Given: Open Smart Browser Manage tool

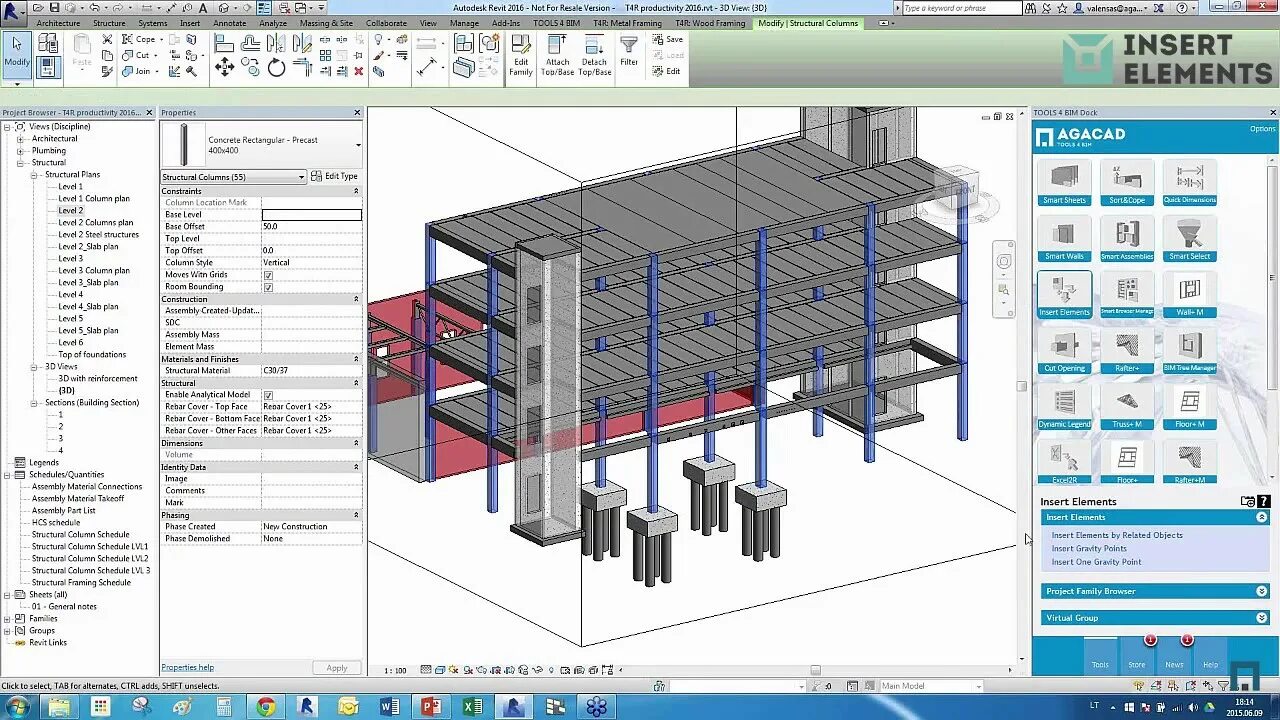Looking at the screenshot, I should pyautogui.click(x=1127, y=295).
